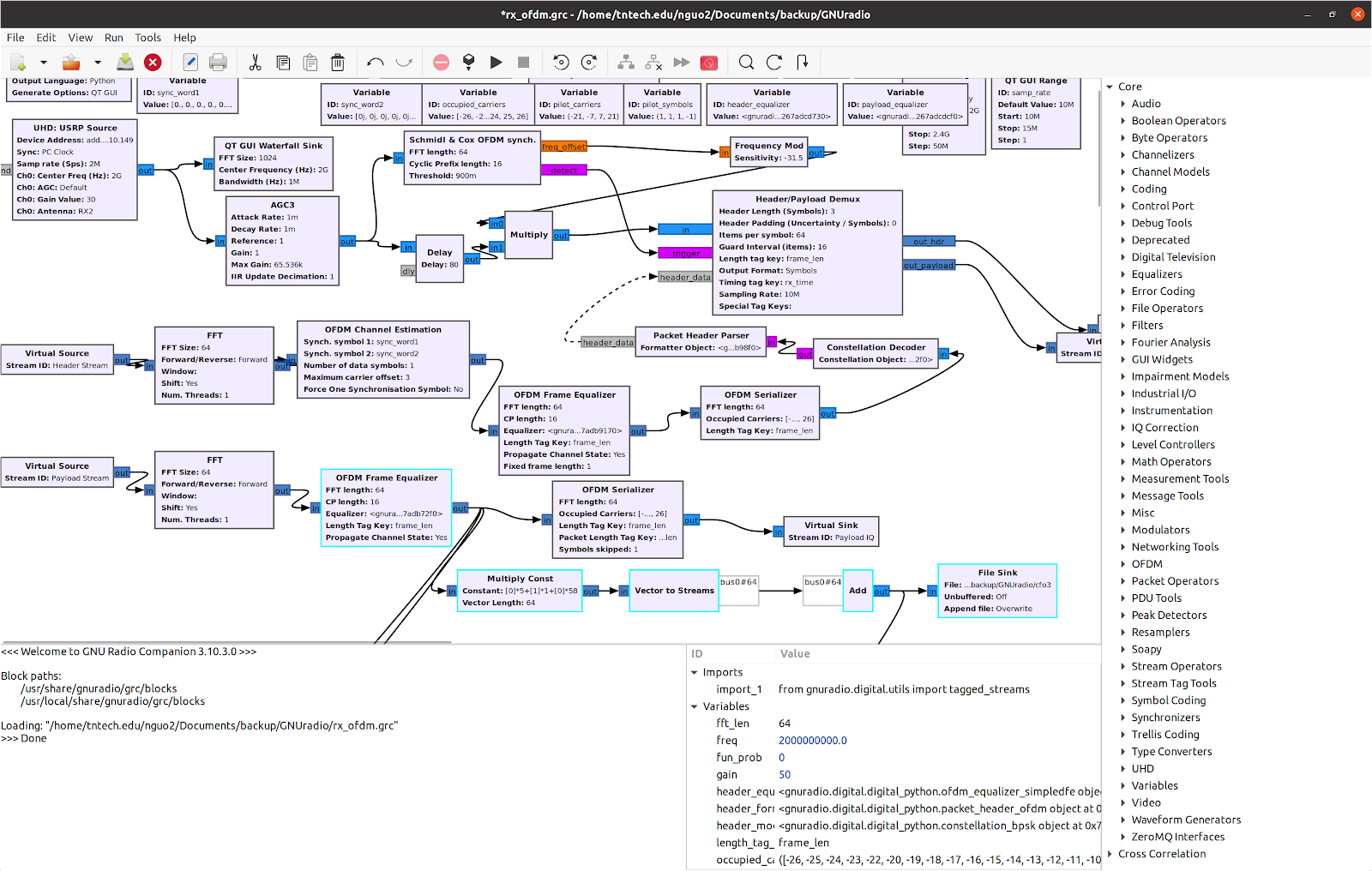Open the Run menu
The width and height of the screenshot is (1372, 871).
pyautogui.click(x=114, y=38)
